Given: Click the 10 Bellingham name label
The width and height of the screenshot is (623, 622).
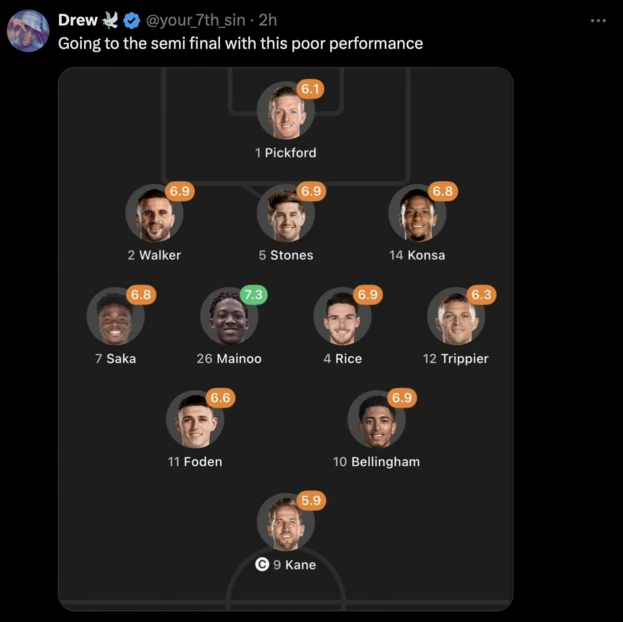Looking at the screenshot, I should (376, 462).
